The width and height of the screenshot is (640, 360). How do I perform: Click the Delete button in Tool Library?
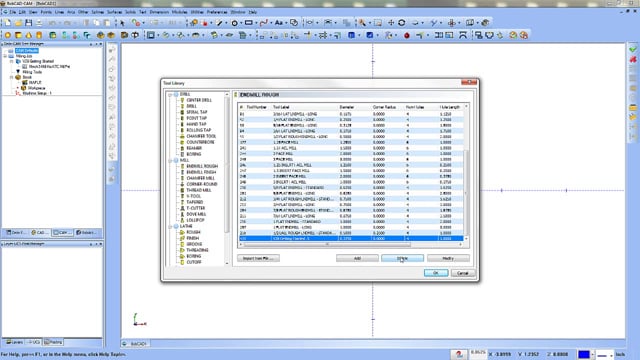point(402,258)
